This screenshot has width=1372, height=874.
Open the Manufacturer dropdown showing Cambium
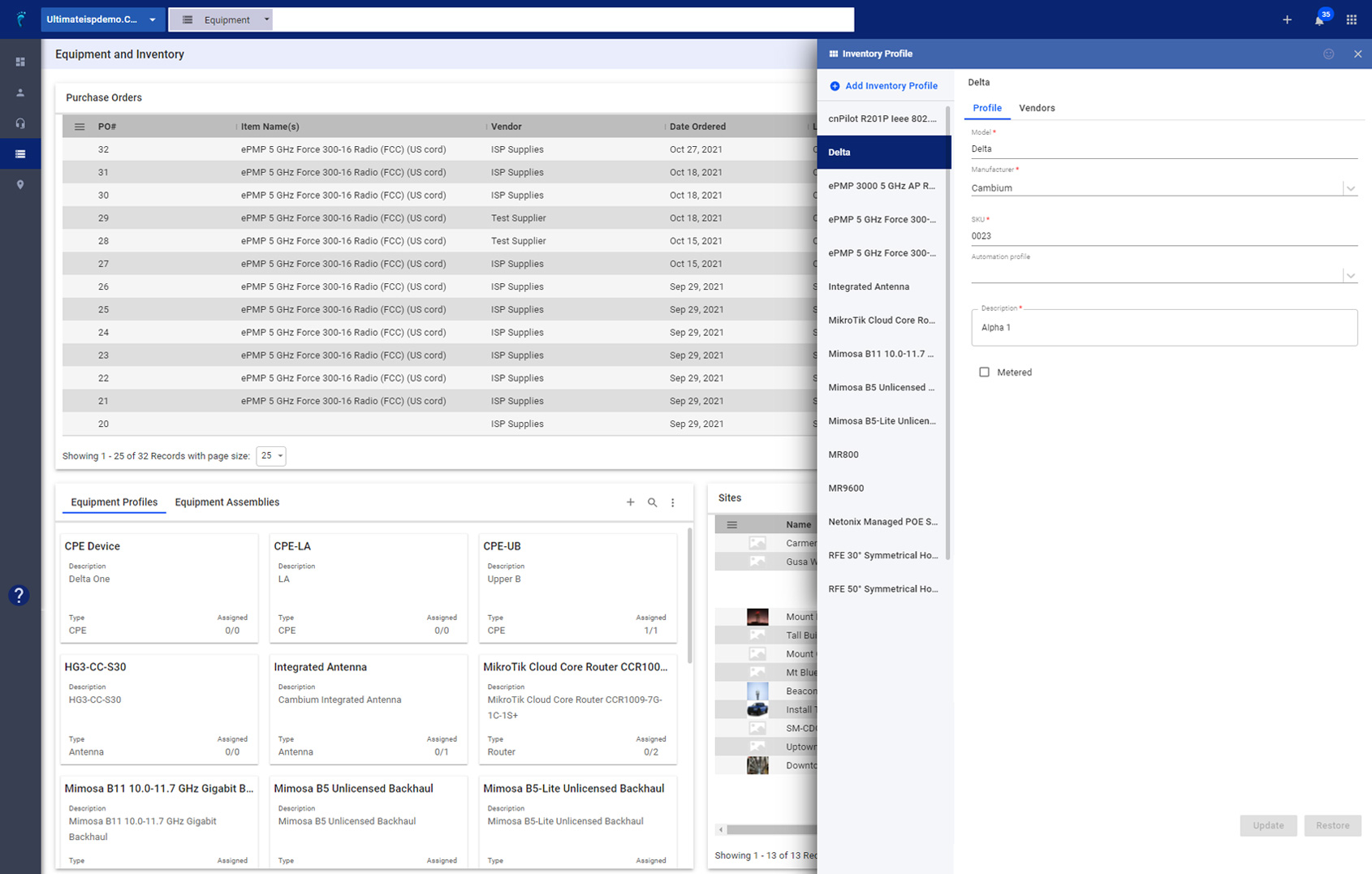pos(1351,187)
